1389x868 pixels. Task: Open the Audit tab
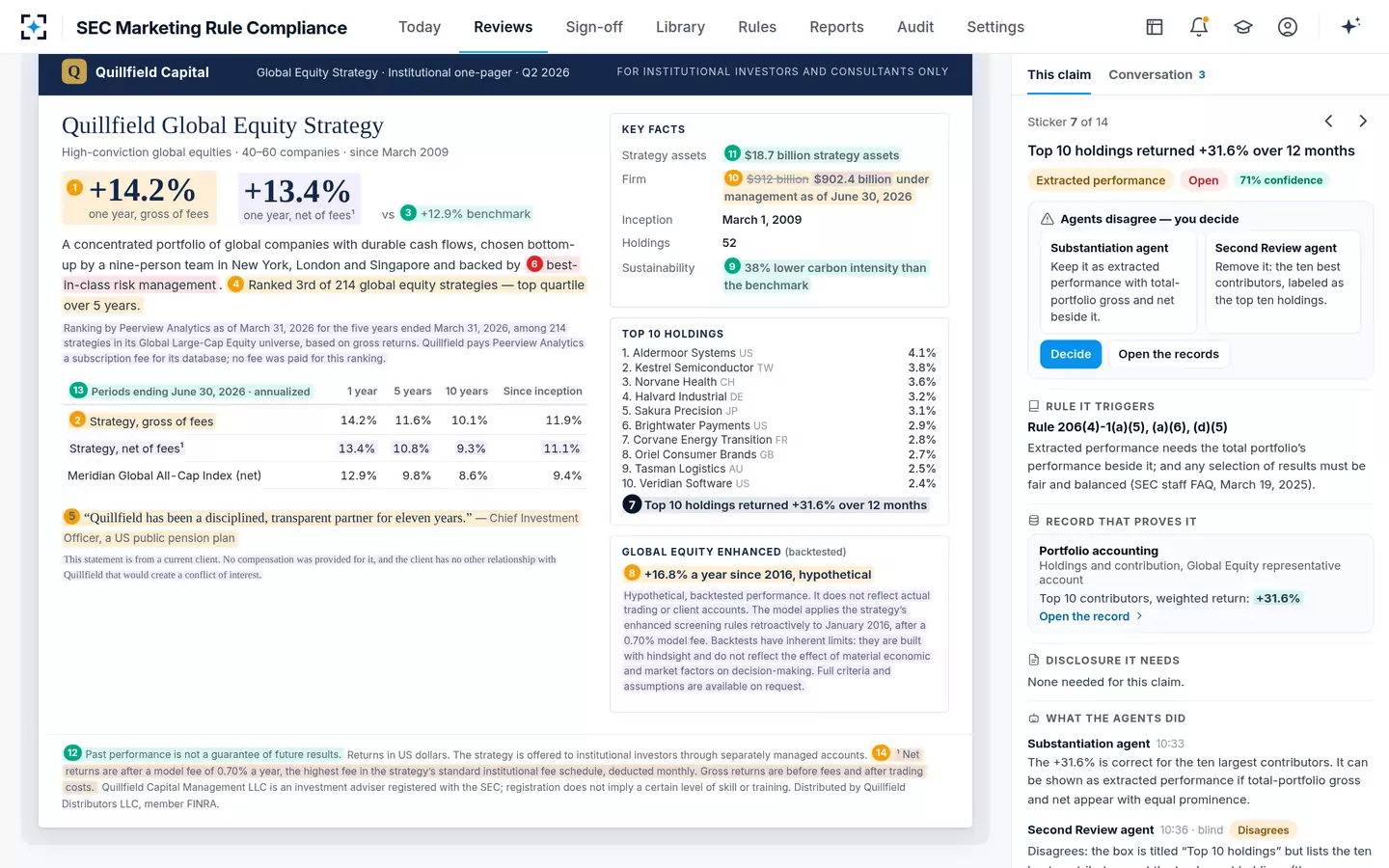click(915, 27)
